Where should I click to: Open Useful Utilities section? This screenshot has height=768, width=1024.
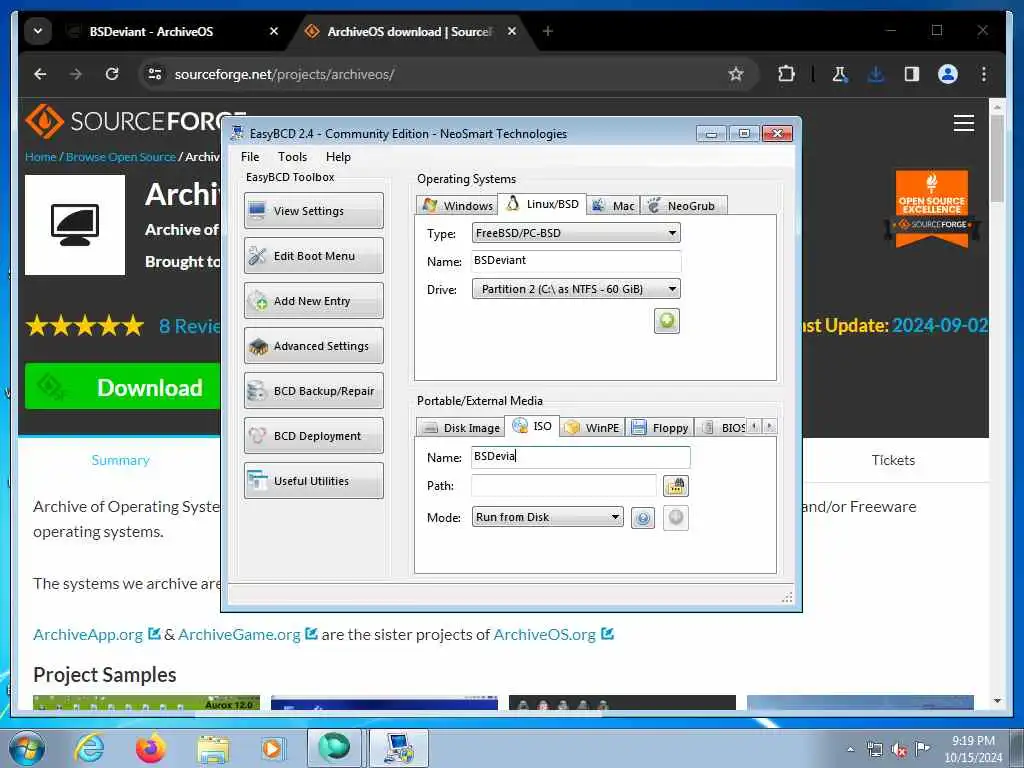pos(313,481)
